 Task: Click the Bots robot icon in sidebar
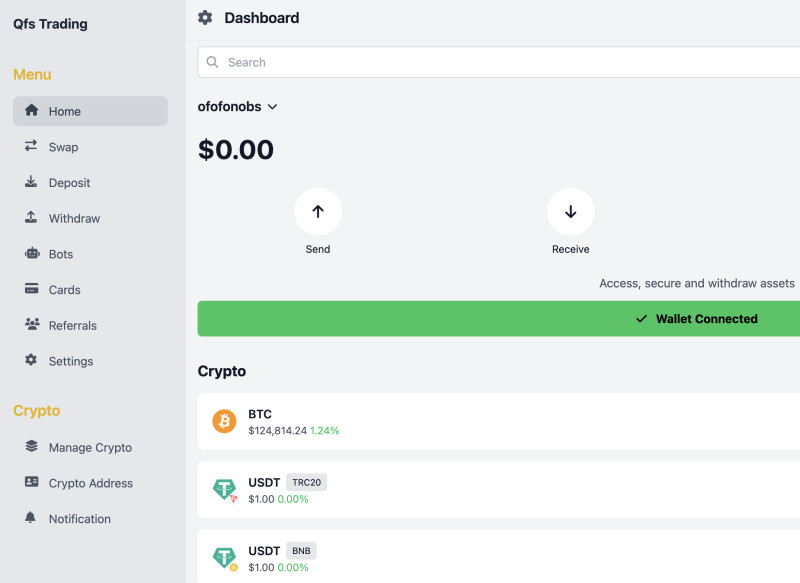coord(31,254)
